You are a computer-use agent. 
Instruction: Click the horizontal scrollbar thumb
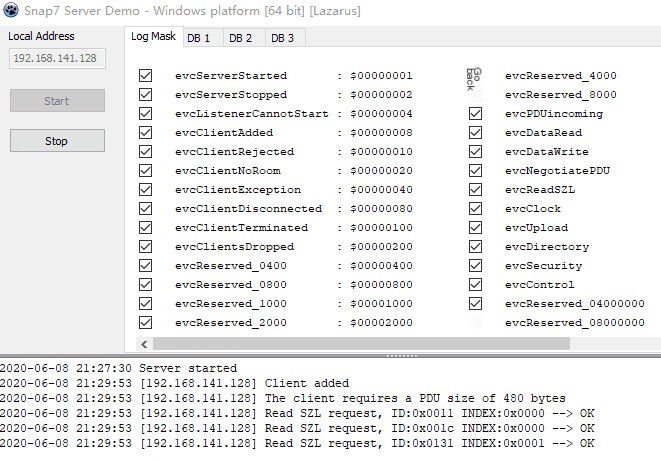coord(361,344)
